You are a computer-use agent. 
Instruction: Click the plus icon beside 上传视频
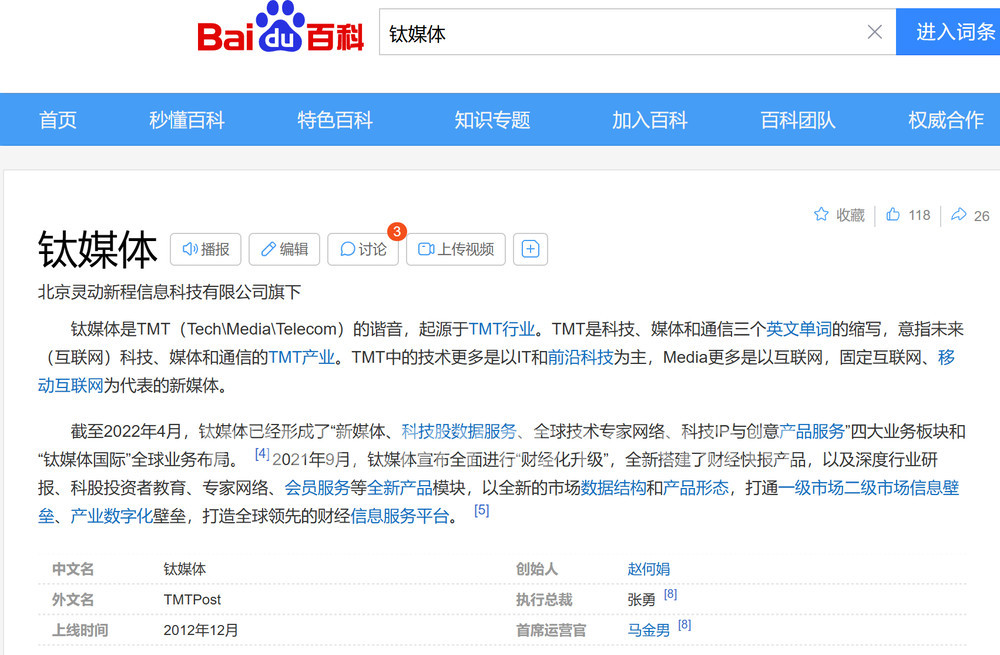point(530,249)
